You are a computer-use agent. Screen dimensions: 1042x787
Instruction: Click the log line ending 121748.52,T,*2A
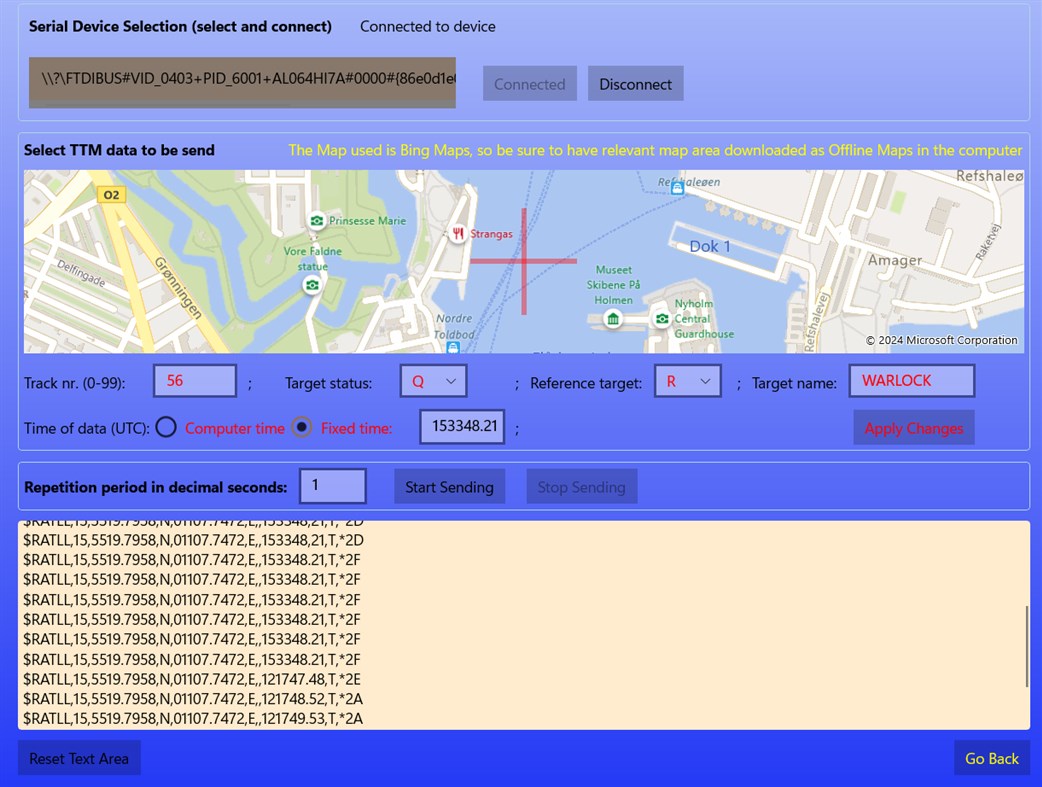click(193, 699)
